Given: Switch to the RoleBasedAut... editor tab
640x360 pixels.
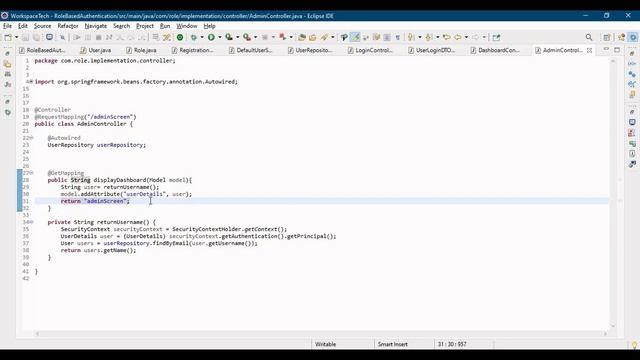Looking at the screenshot, I should click(42, 50).
